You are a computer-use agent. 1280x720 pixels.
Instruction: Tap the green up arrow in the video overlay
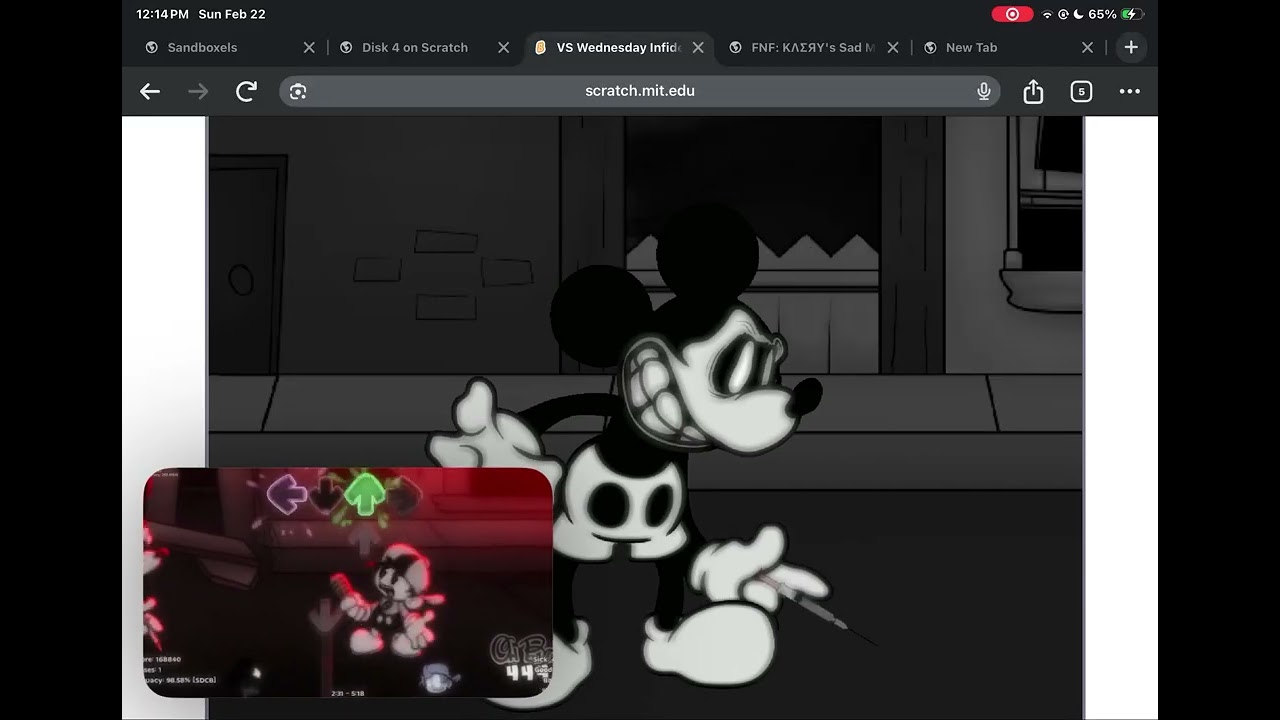366,494
